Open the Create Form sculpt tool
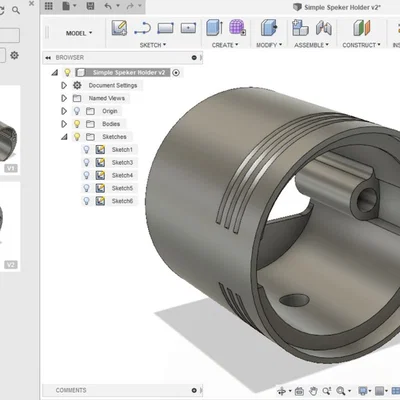400x400 pixels. tap(237, 28)
